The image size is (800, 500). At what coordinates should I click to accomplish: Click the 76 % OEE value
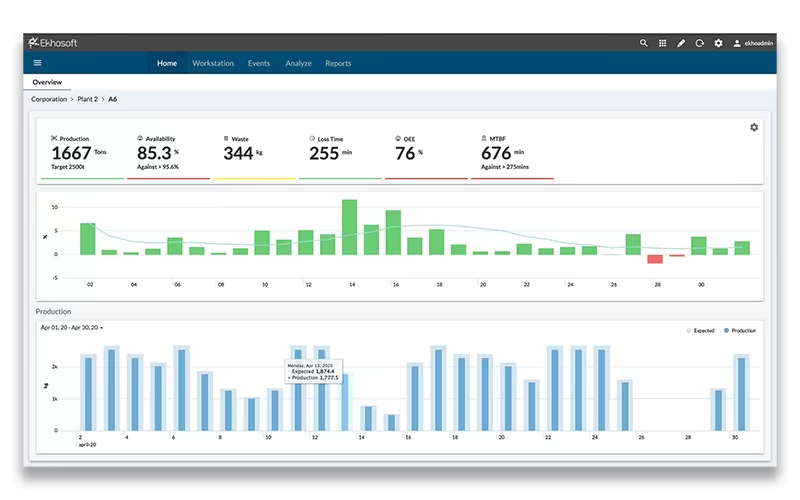[409, 153]
